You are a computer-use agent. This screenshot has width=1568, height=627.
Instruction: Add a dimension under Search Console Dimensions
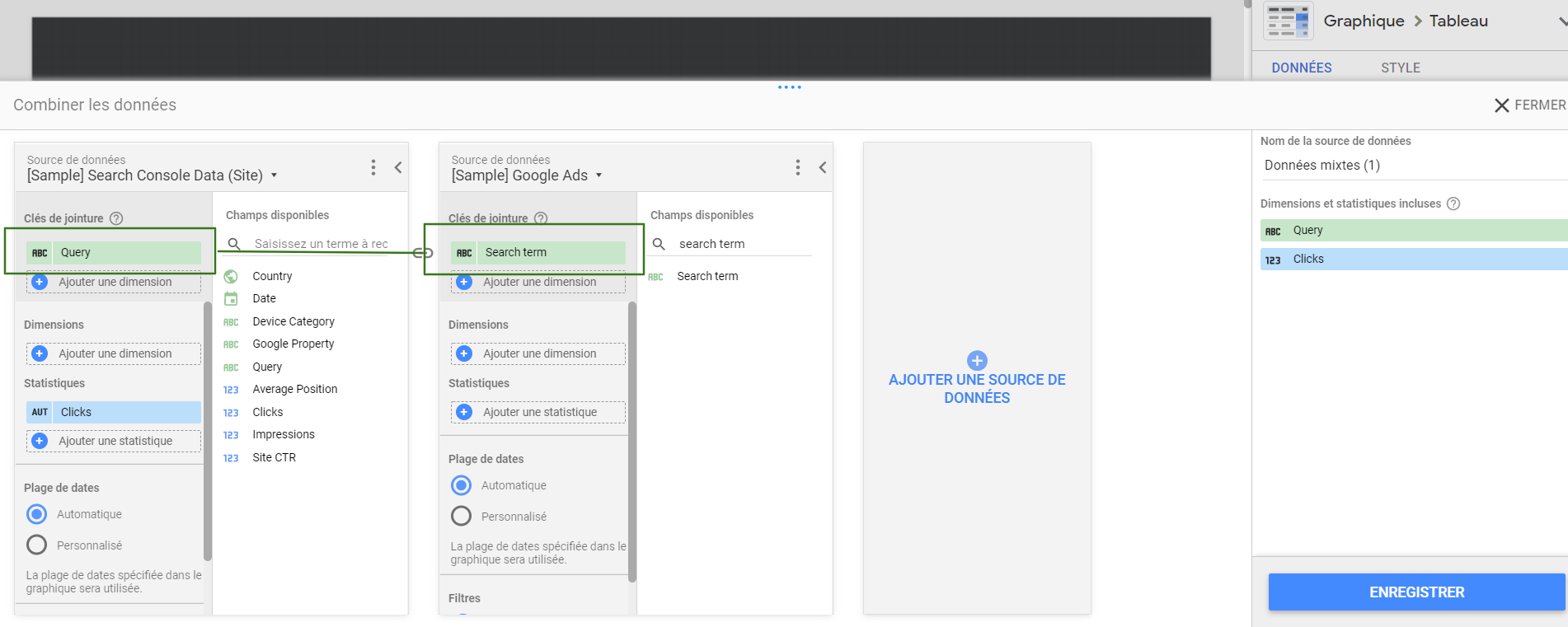114,353
